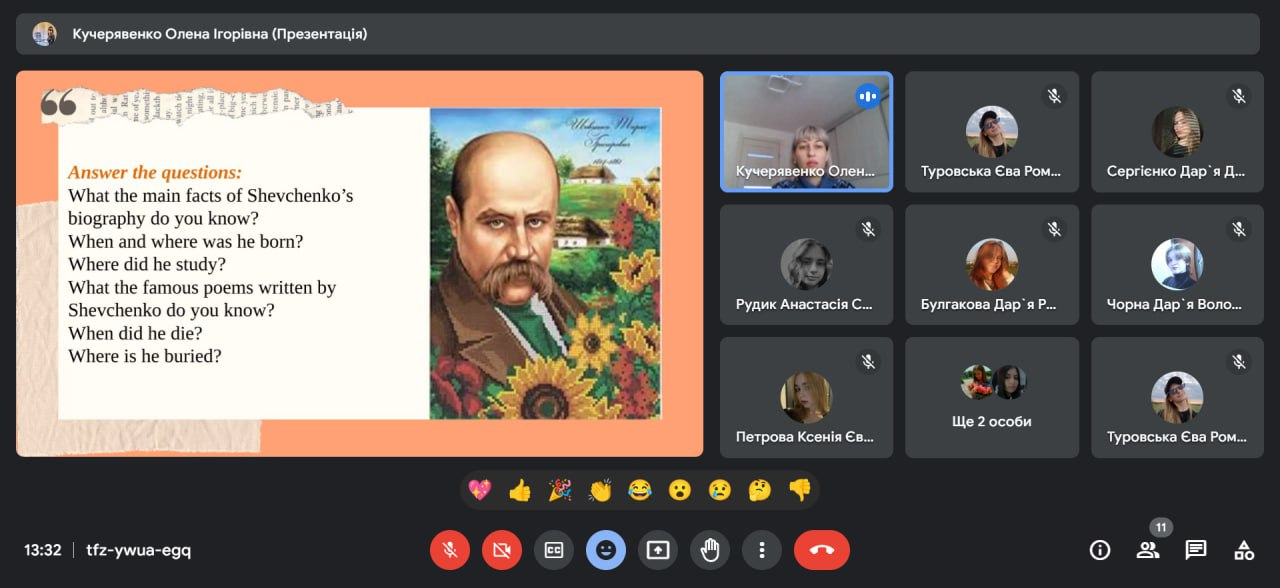The image size is (1280, 588).
Task: Send the crying face reaction
Action: [720, 490]
